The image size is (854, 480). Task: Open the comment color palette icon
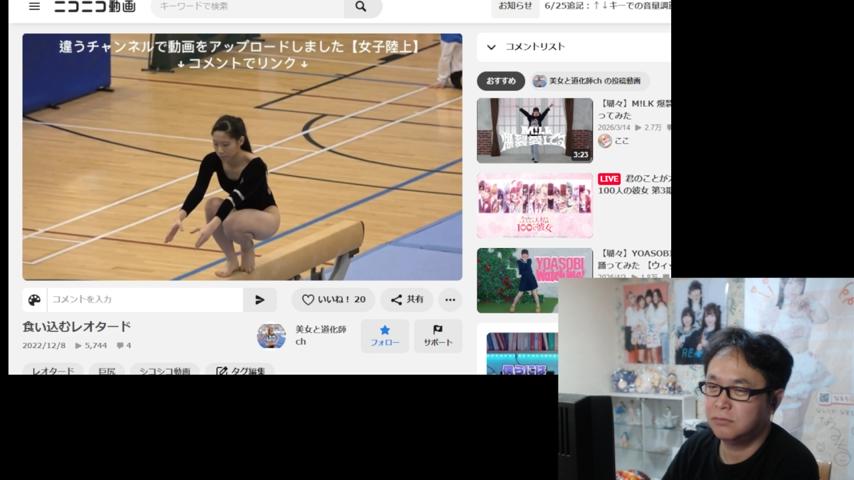click(x=34, y=300)
